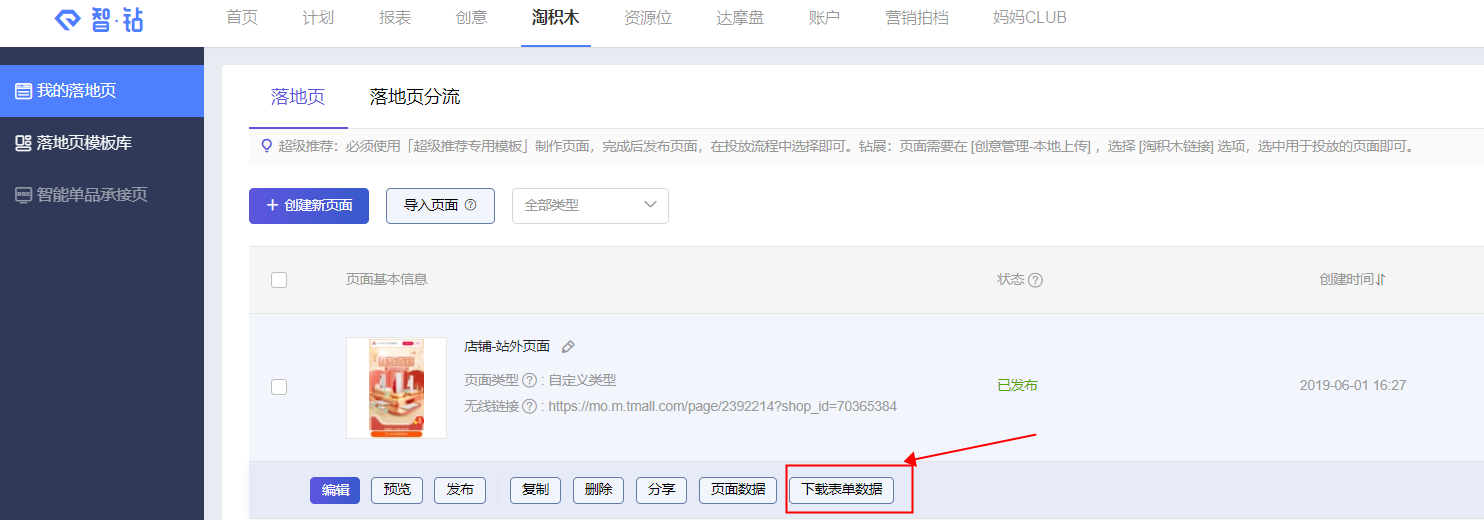Image resolution: width=1484 pixels, height=520 pixels.
Task: Open 计划 in top navigation
Action: [x=318, y=18]
